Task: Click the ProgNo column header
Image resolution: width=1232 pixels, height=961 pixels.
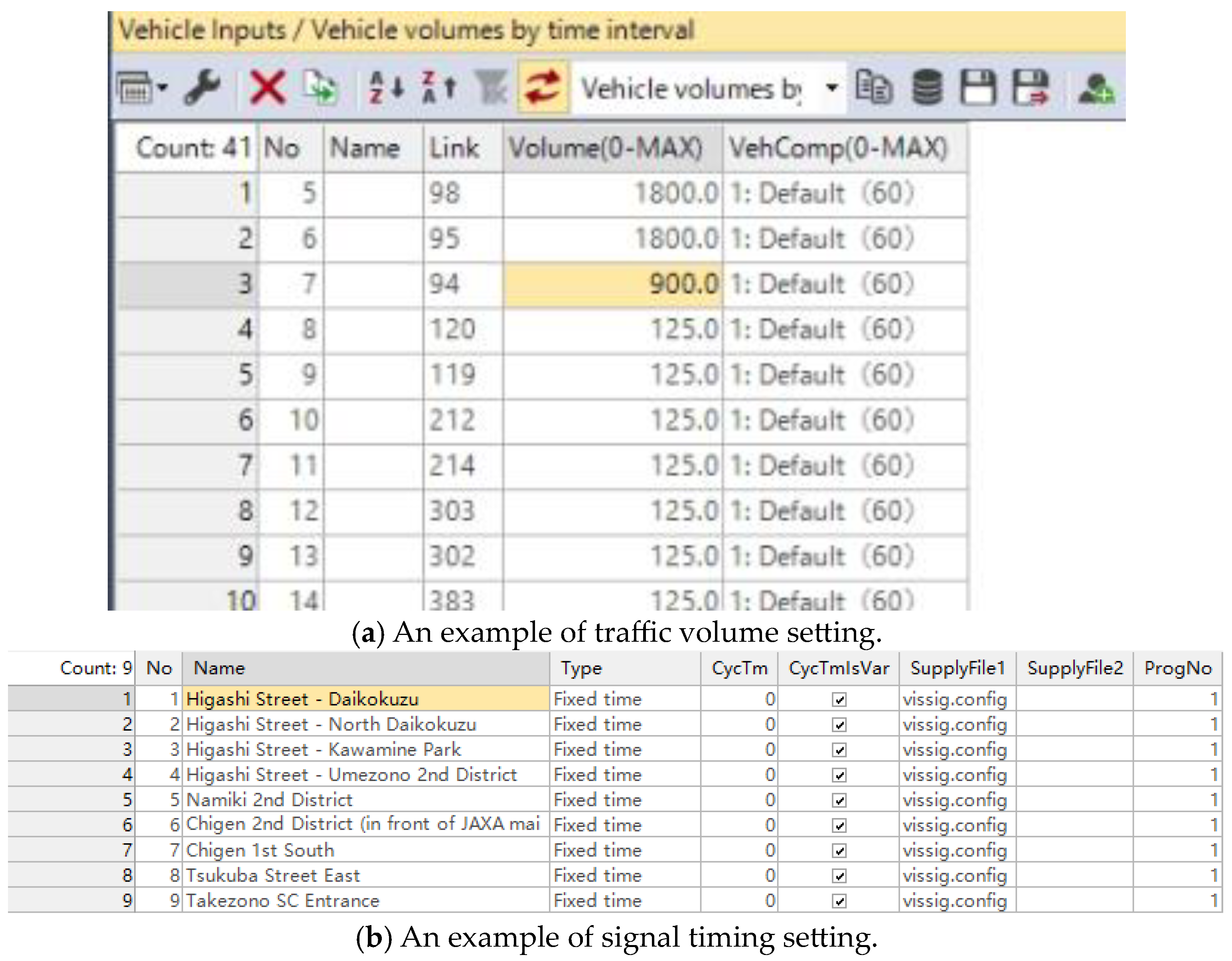Action: (1178, 668)
